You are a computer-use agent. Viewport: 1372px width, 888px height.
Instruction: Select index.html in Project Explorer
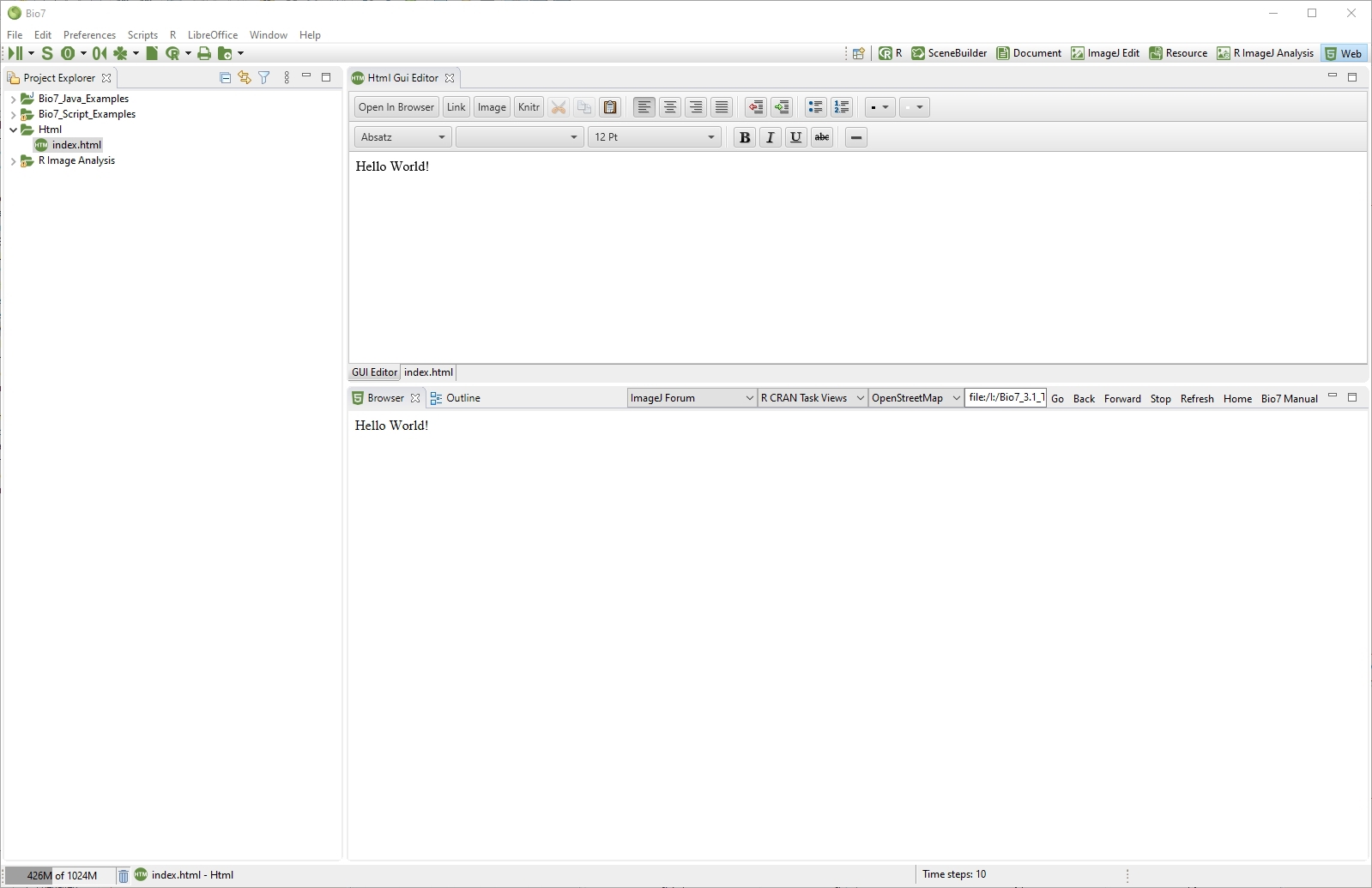76,145
